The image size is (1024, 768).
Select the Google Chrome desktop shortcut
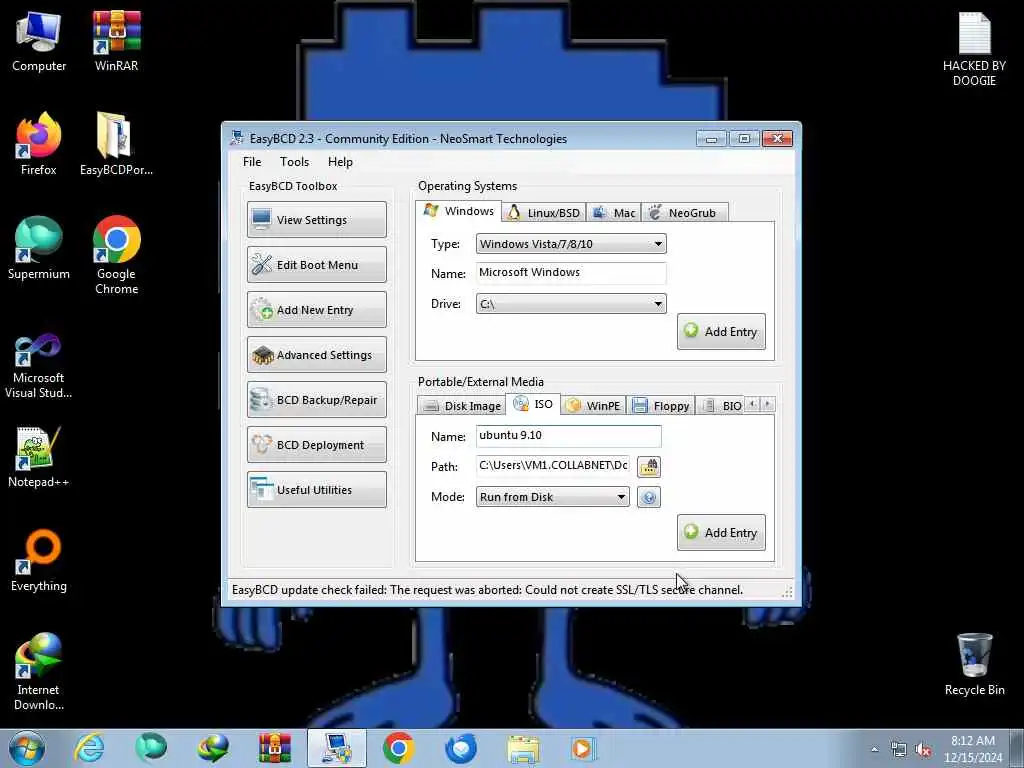(x=116, y=255)
